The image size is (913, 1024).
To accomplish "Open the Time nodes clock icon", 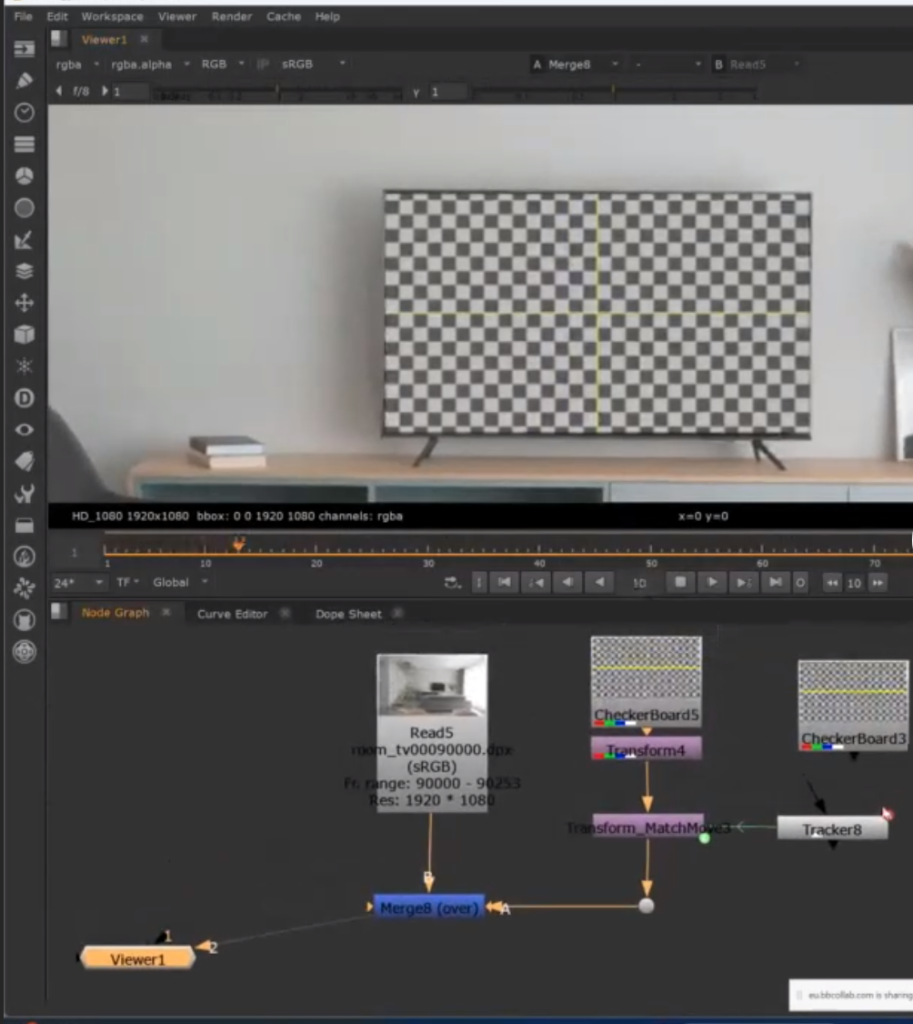I will 24,113.
